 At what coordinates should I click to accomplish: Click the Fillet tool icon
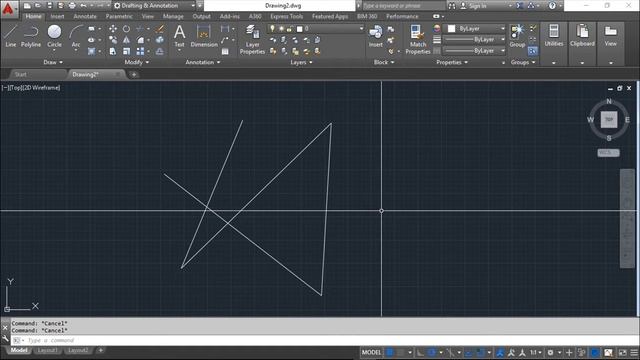(x=140, y=40)
